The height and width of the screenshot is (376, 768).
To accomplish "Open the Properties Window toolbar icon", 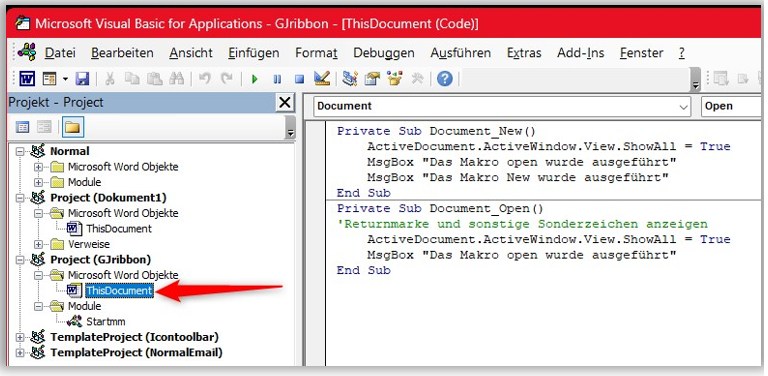I will point(372,78).
